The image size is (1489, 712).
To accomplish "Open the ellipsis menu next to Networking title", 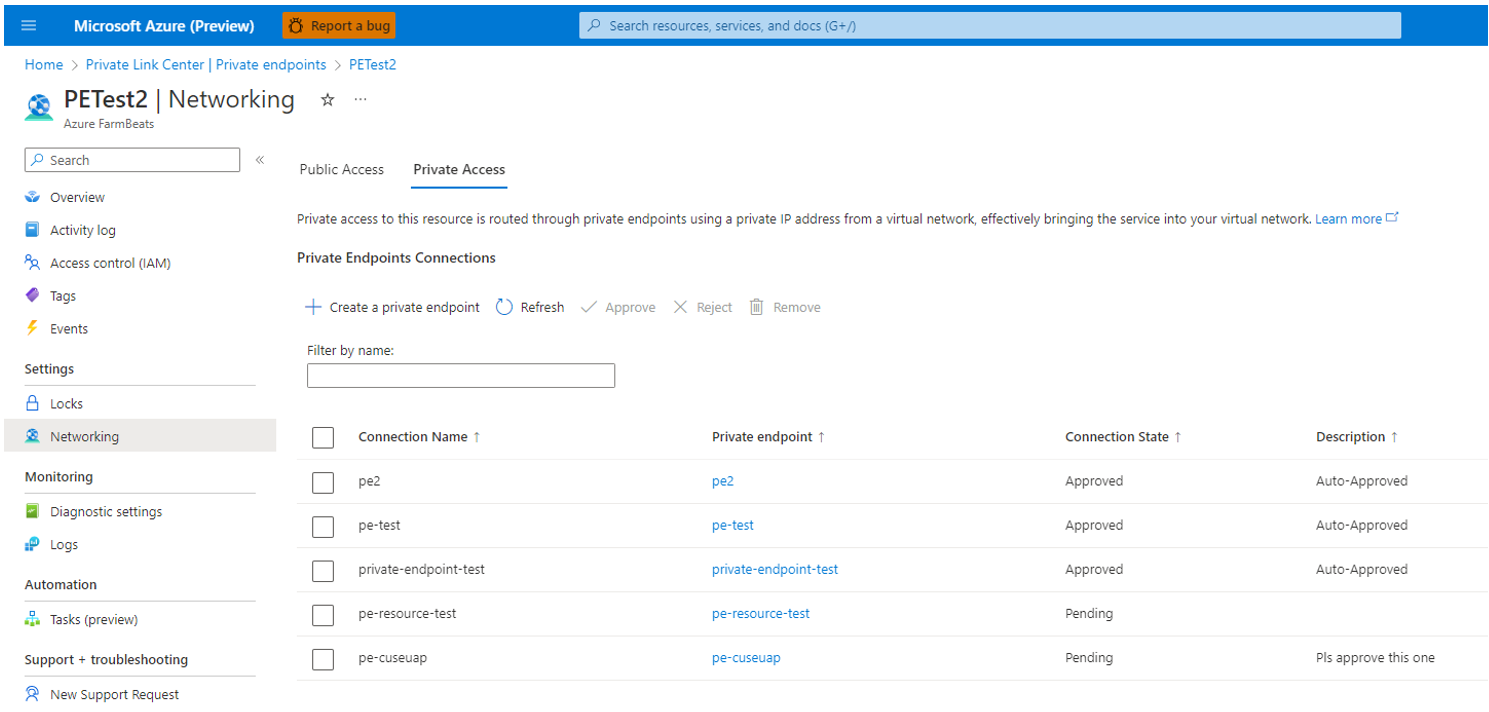I will click(360, 100).
